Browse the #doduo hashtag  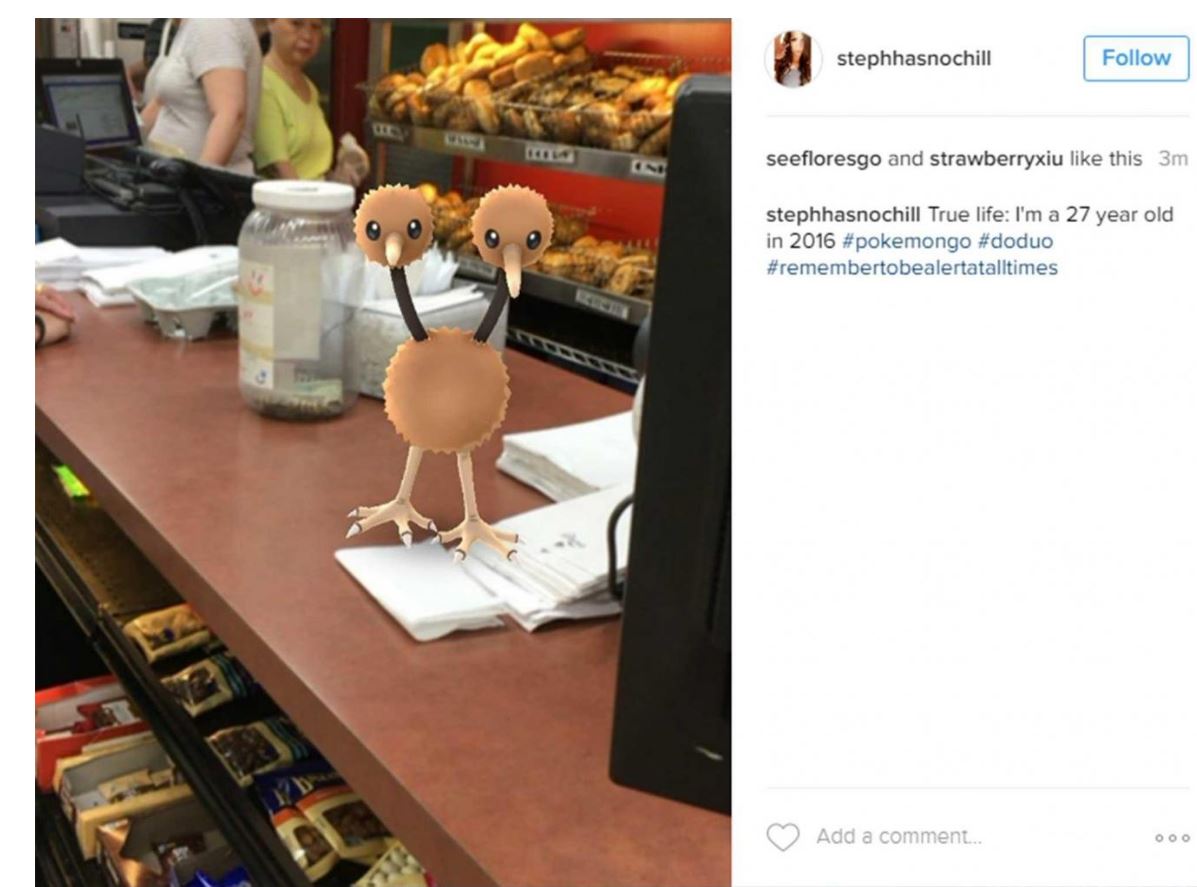pyautogui.click(x=1015, y=241)
